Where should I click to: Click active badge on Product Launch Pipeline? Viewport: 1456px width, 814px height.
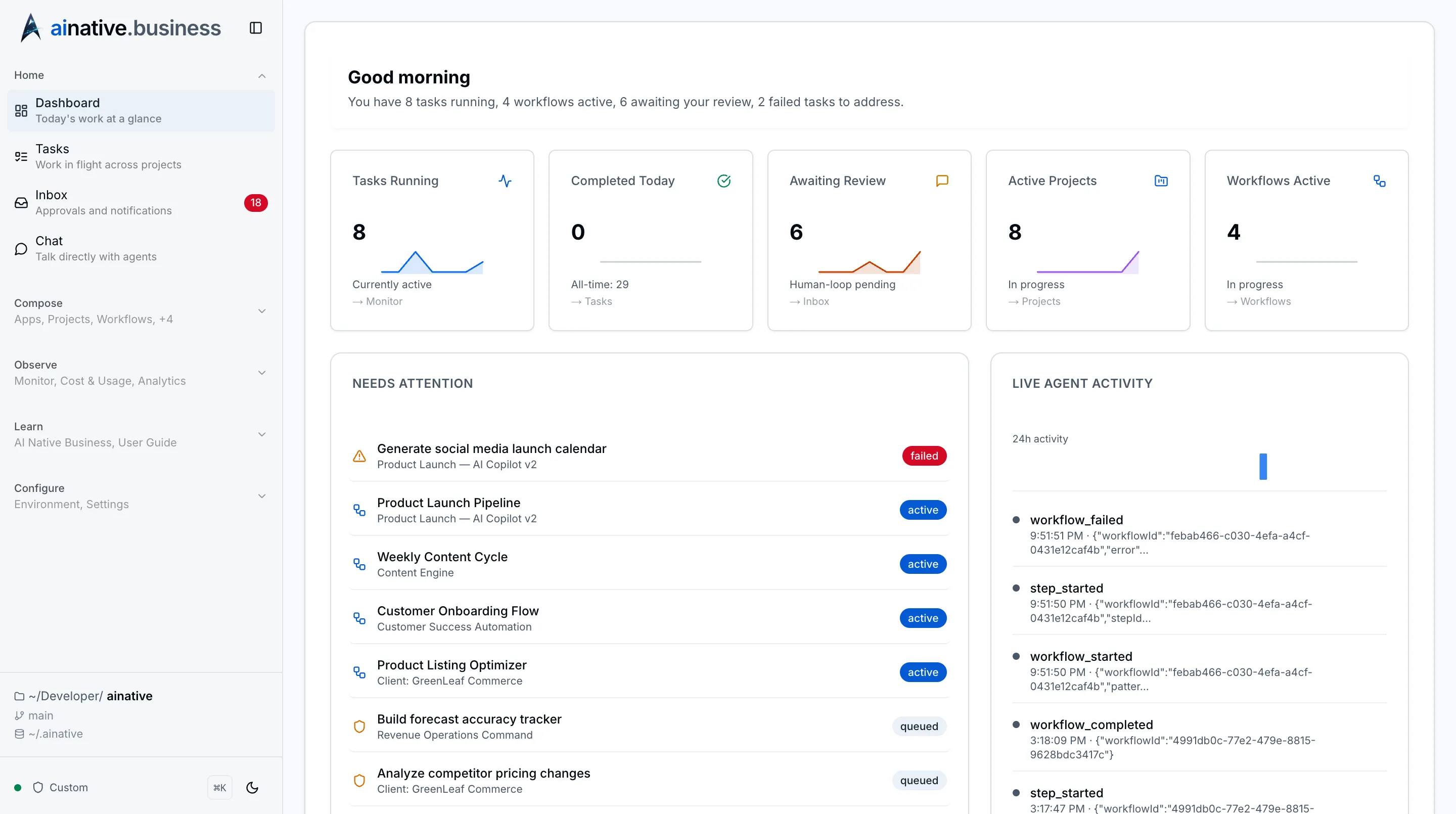point(923,510)
